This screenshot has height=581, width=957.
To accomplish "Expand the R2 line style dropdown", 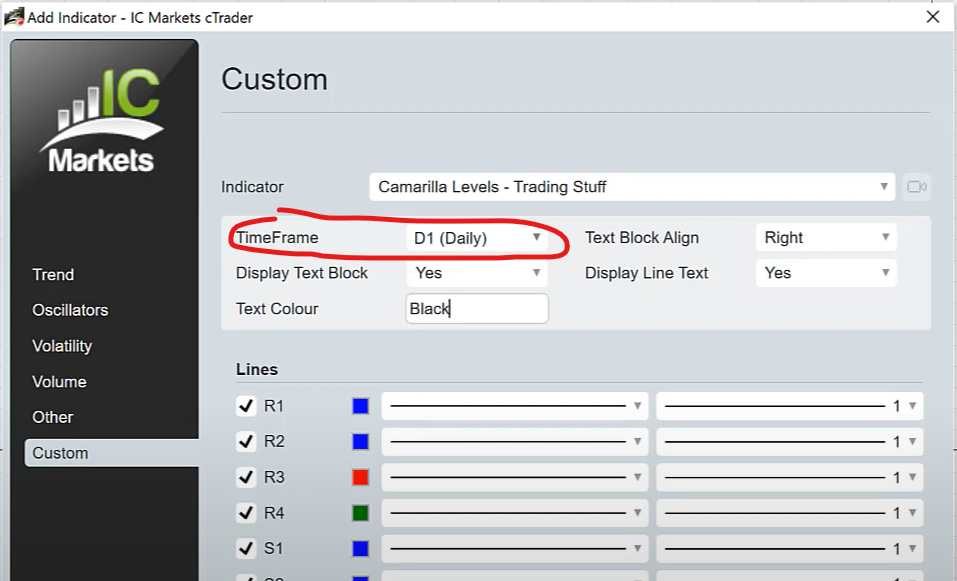I will point(515,441).
